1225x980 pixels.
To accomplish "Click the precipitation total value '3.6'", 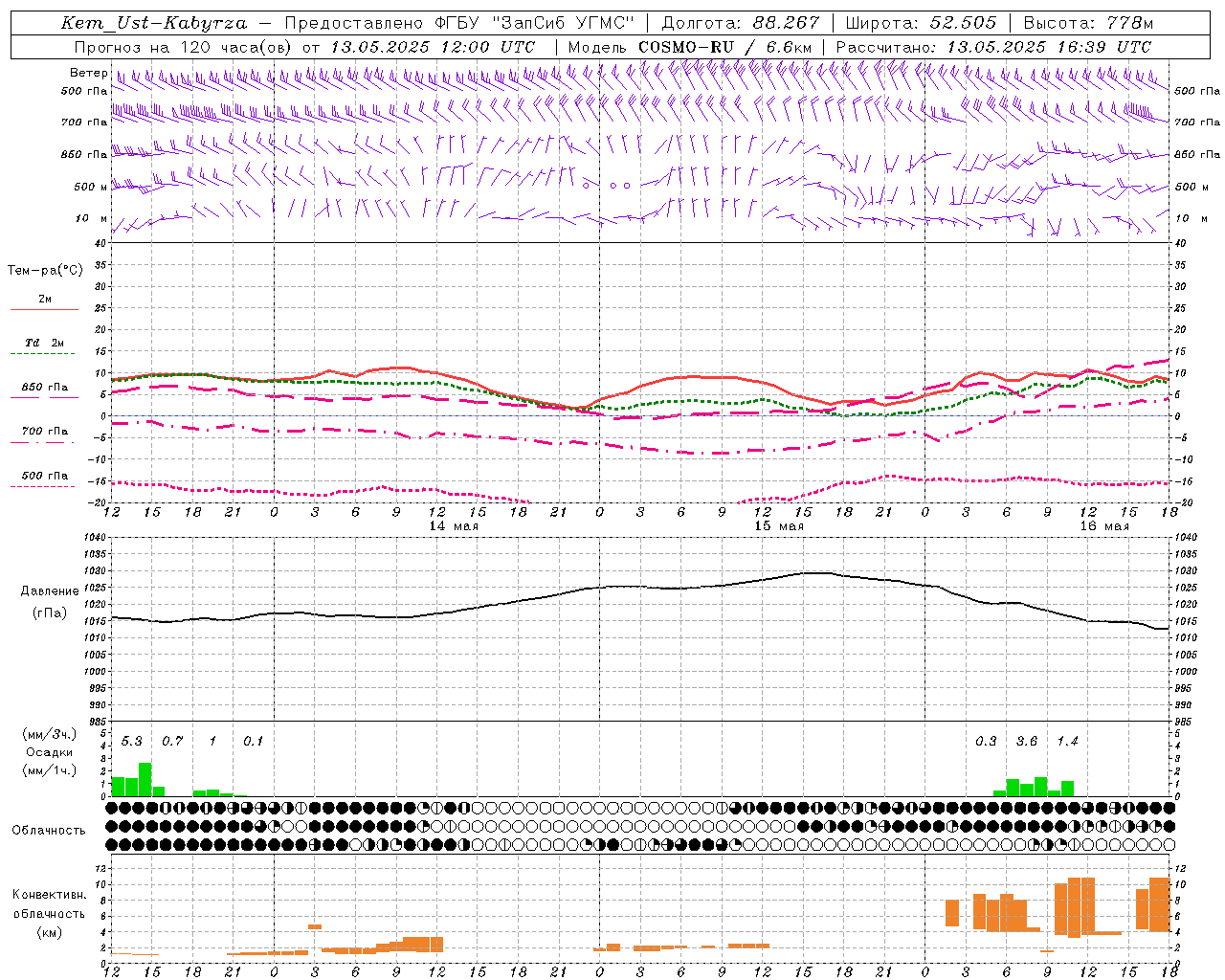I will [x=1027, y=742].
